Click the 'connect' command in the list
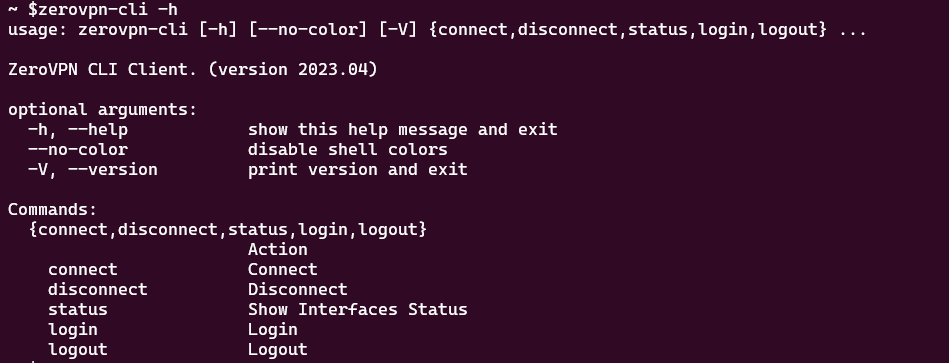Screen dimensions: 949x363 click(x=83, y=269)
